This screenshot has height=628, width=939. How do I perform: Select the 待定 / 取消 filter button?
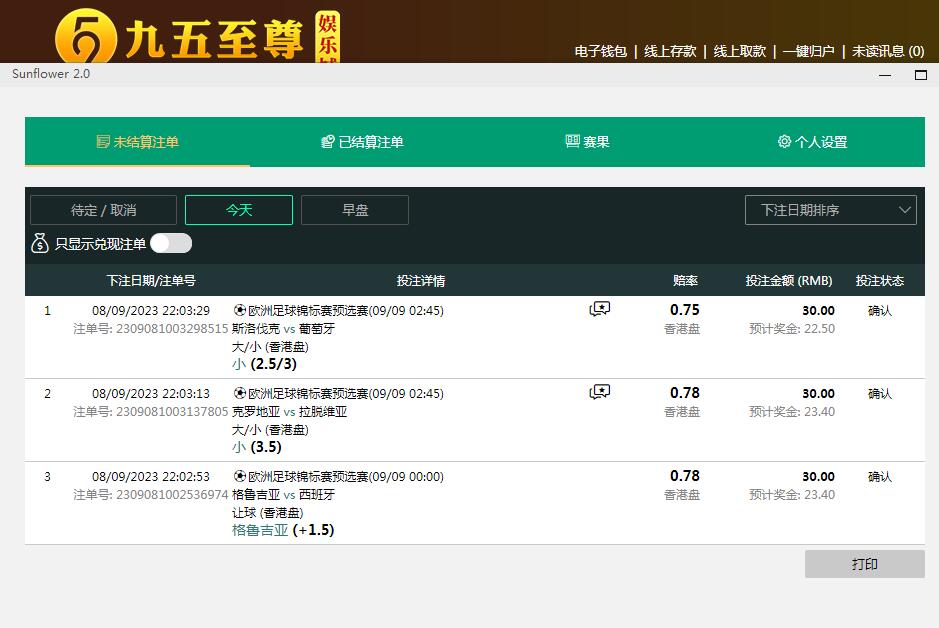click(x=103, y=210)
